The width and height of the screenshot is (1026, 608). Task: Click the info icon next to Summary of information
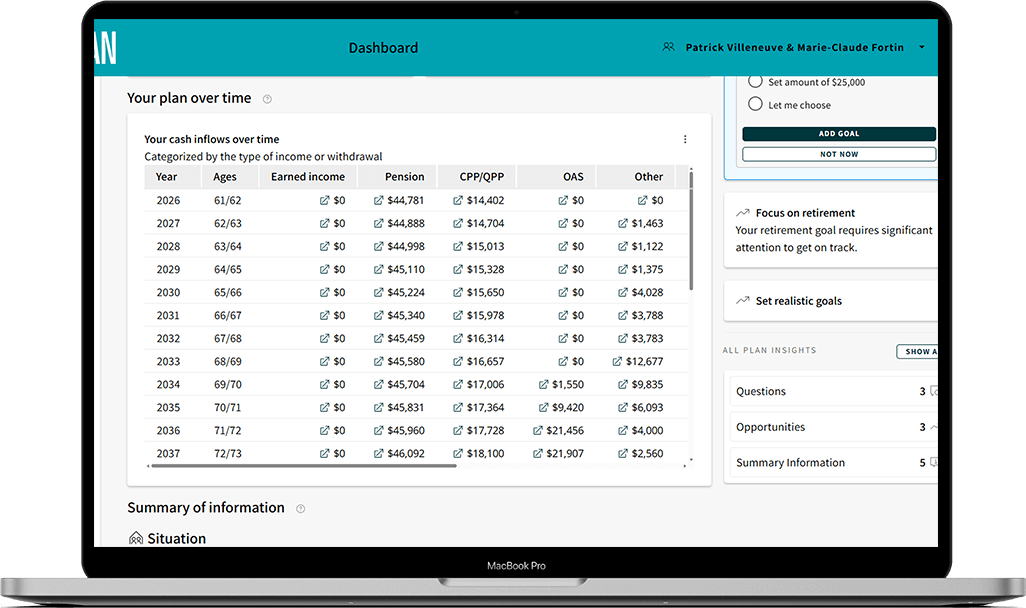pyautogui.click(x=299, y=508)
